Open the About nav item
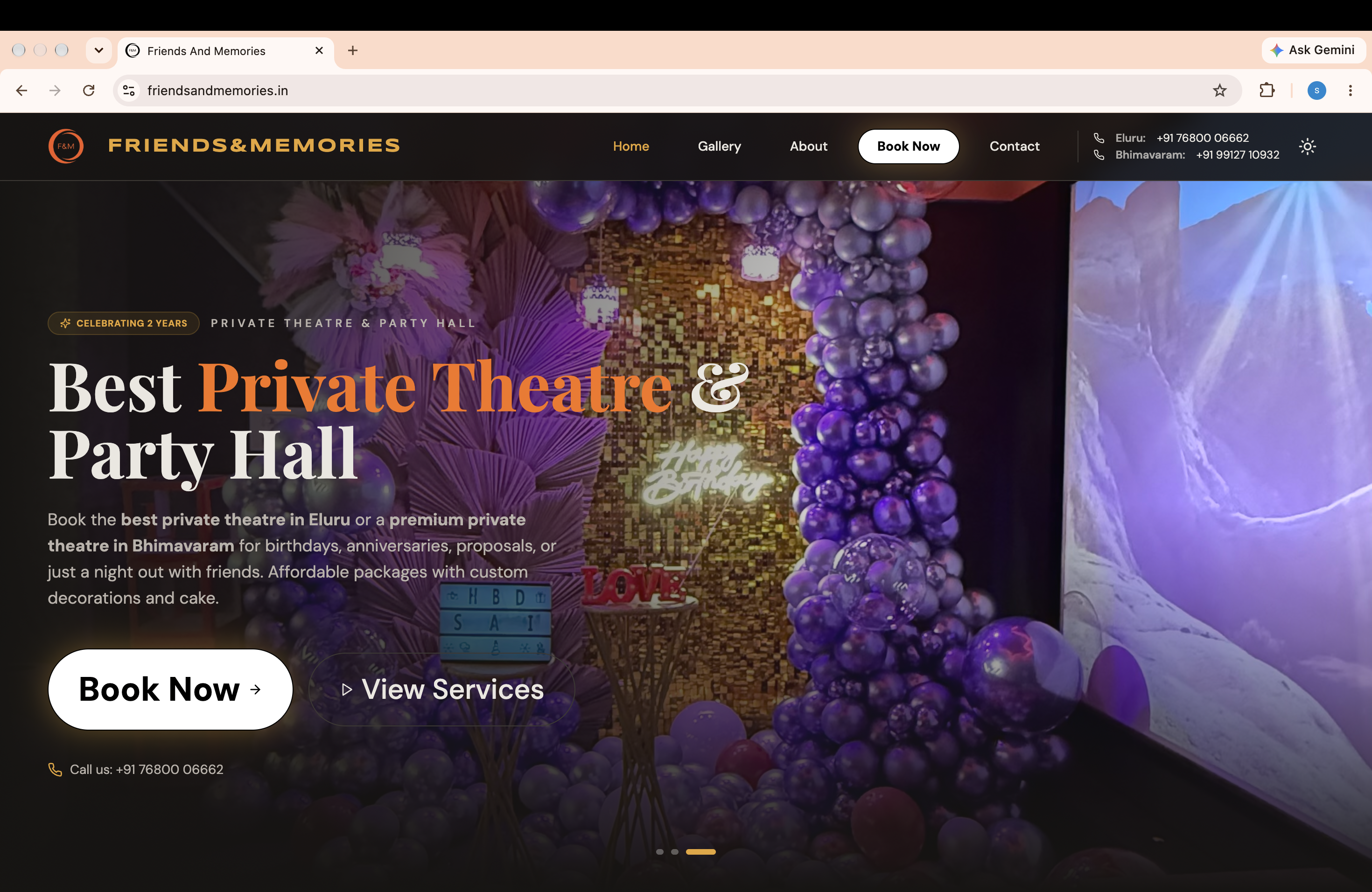The height and width of the screenshot is (892, 1372). [808, 146]
